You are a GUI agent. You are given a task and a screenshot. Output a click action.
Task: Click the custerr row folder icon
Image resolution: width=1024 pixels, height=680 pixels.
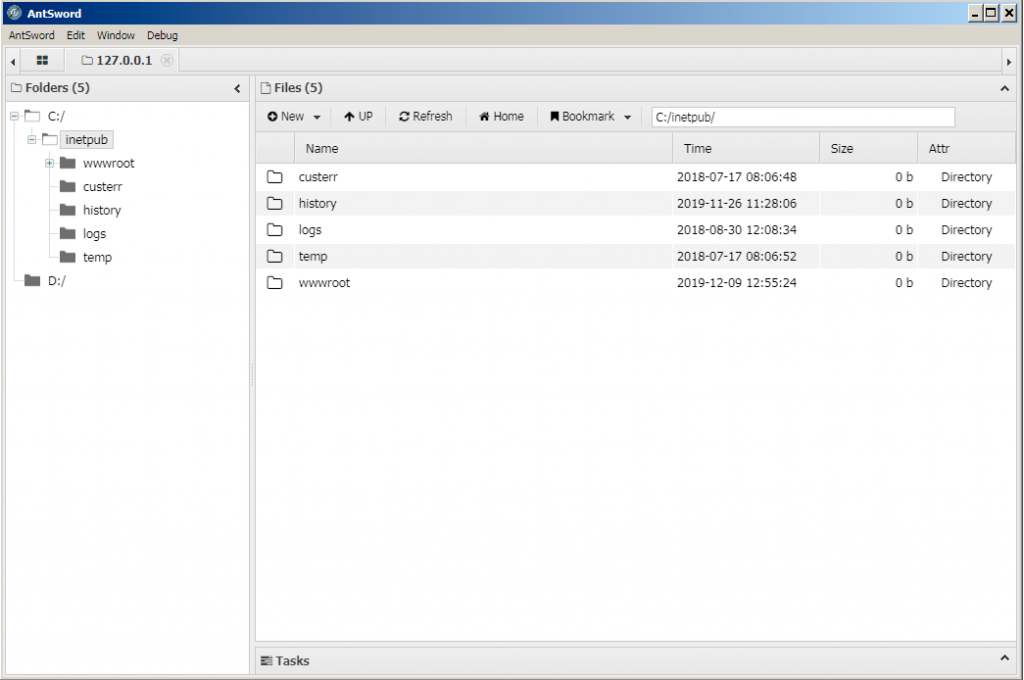point(275,177)
